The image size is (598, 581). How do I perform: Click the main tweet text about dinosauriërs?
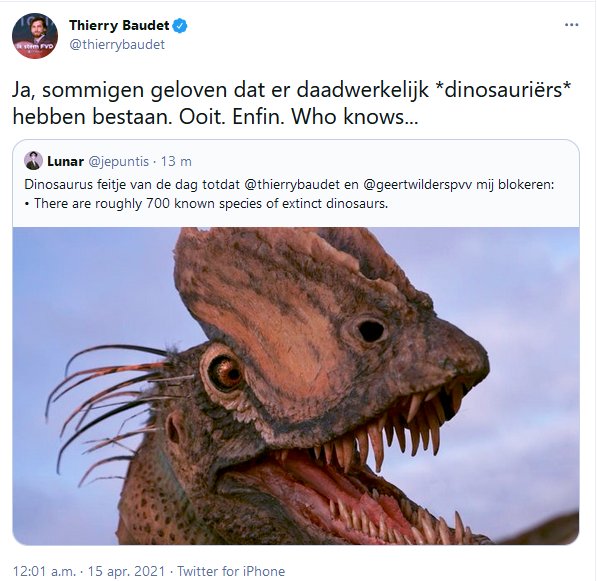(x=291, y=103)
